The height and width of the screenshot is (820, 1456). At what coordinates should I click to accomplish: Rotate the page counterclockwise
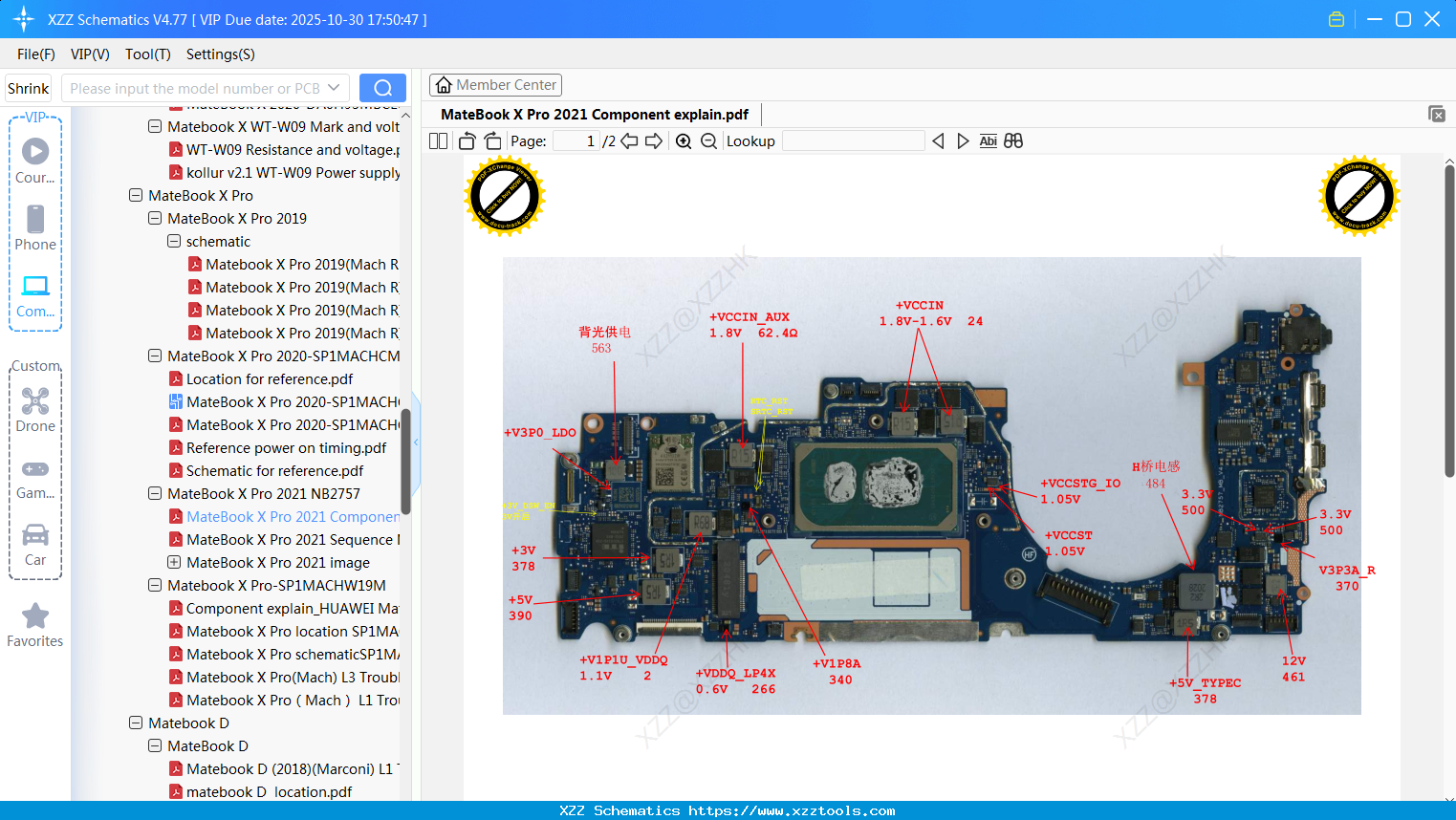coord(467,141)
